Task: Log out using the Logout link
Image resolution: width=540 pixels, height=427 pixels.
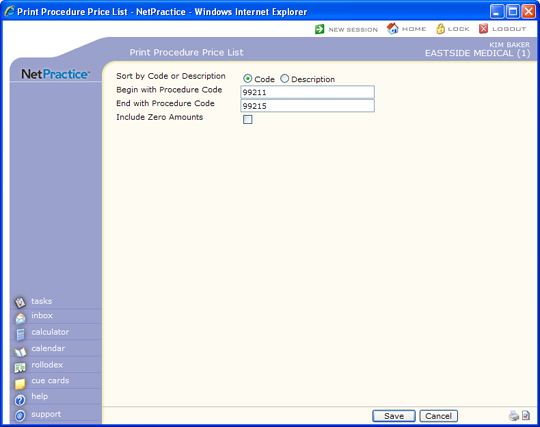Action: click(x=502, y=29)
